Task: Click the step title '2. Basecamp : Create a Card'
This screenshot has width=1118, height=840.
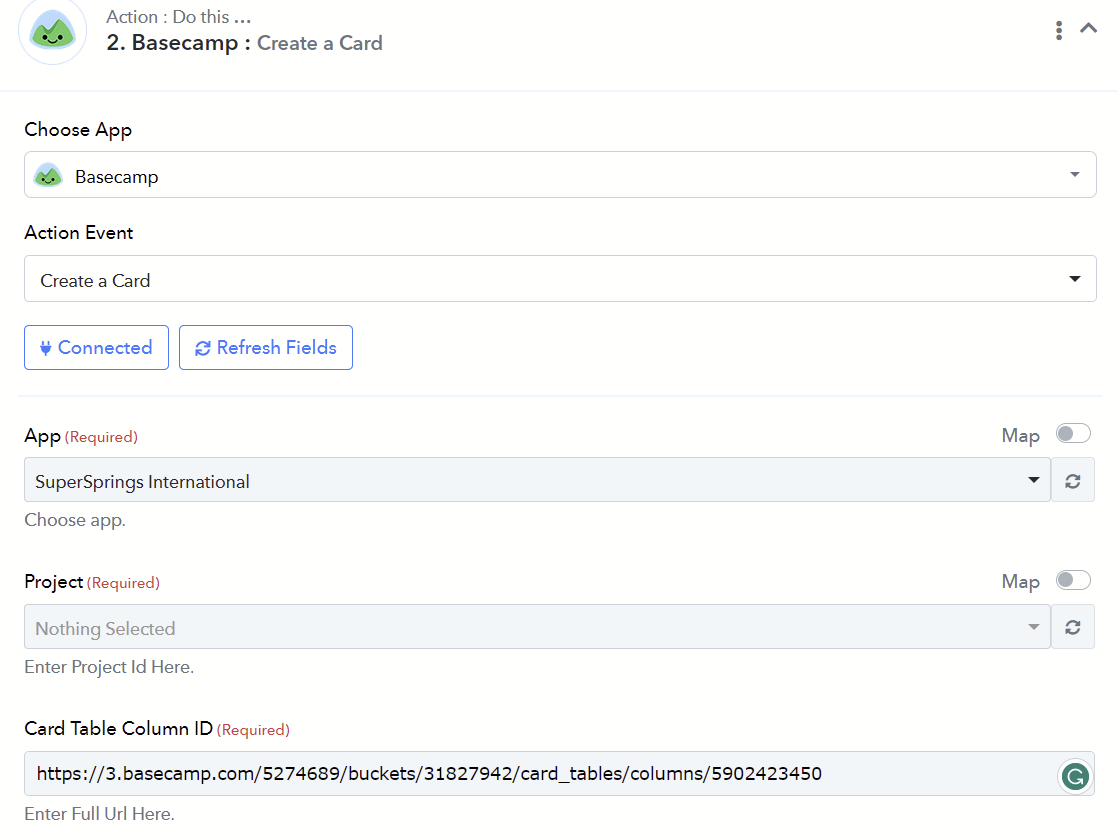Action: click(x=245, y=43)
